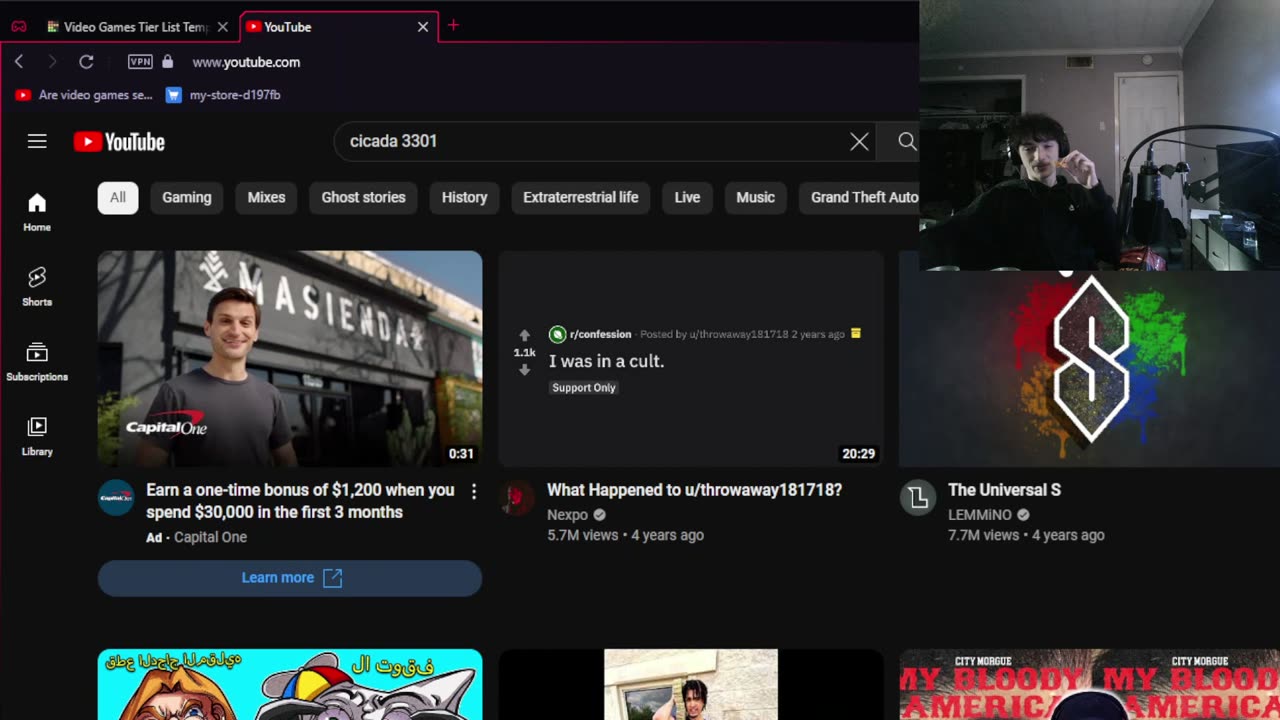Select the Ghost stories filter chip
The image size is (1280, 720).
363,197
